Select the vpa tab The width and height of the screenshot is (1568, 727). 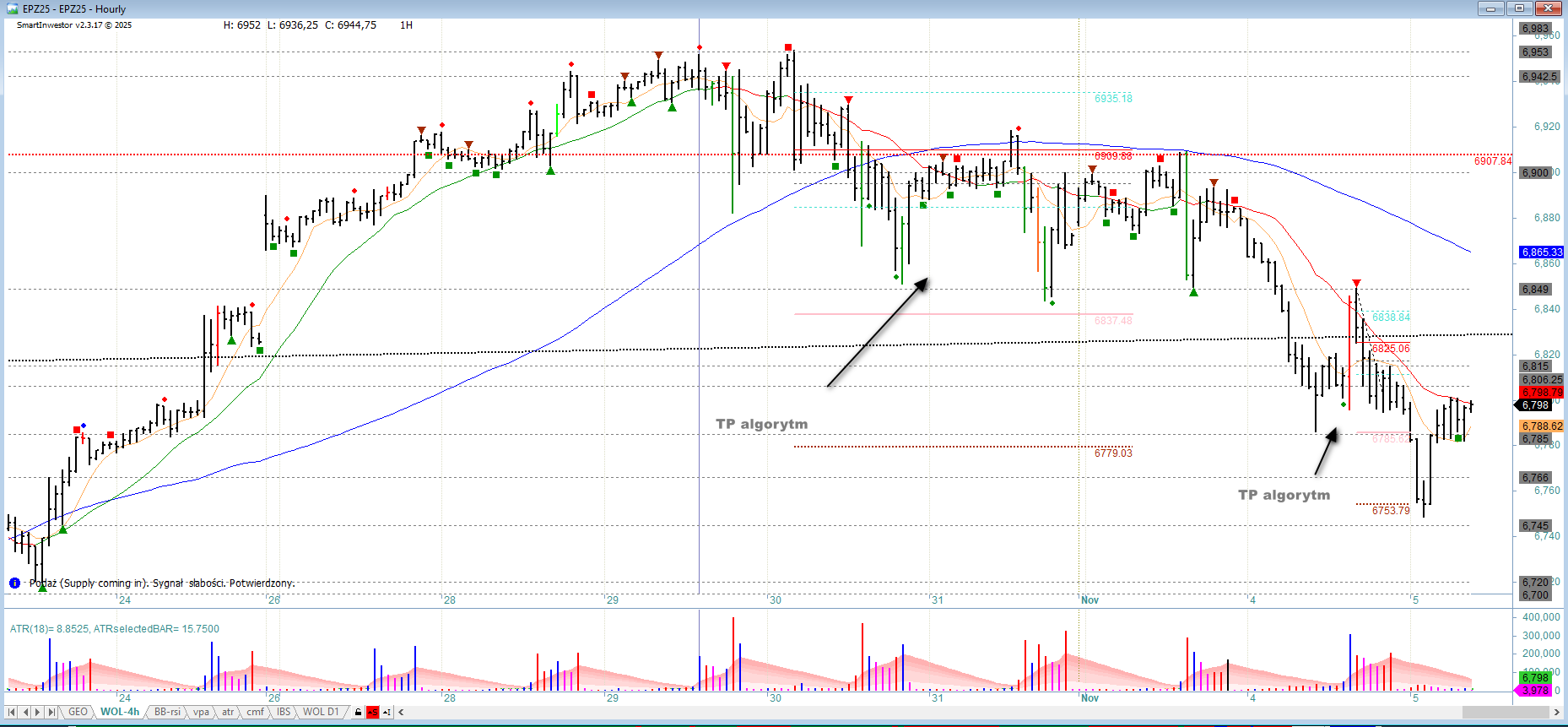click(x=201, y=712)
